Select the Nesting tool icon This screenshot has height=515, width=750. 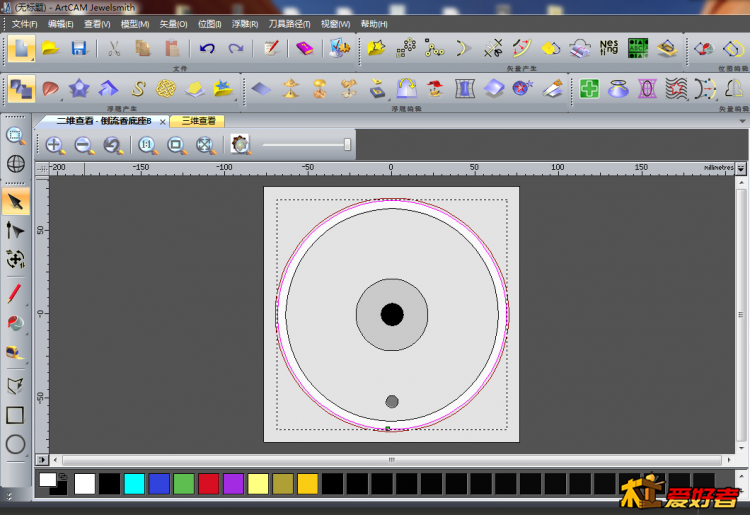click(608, 48)
